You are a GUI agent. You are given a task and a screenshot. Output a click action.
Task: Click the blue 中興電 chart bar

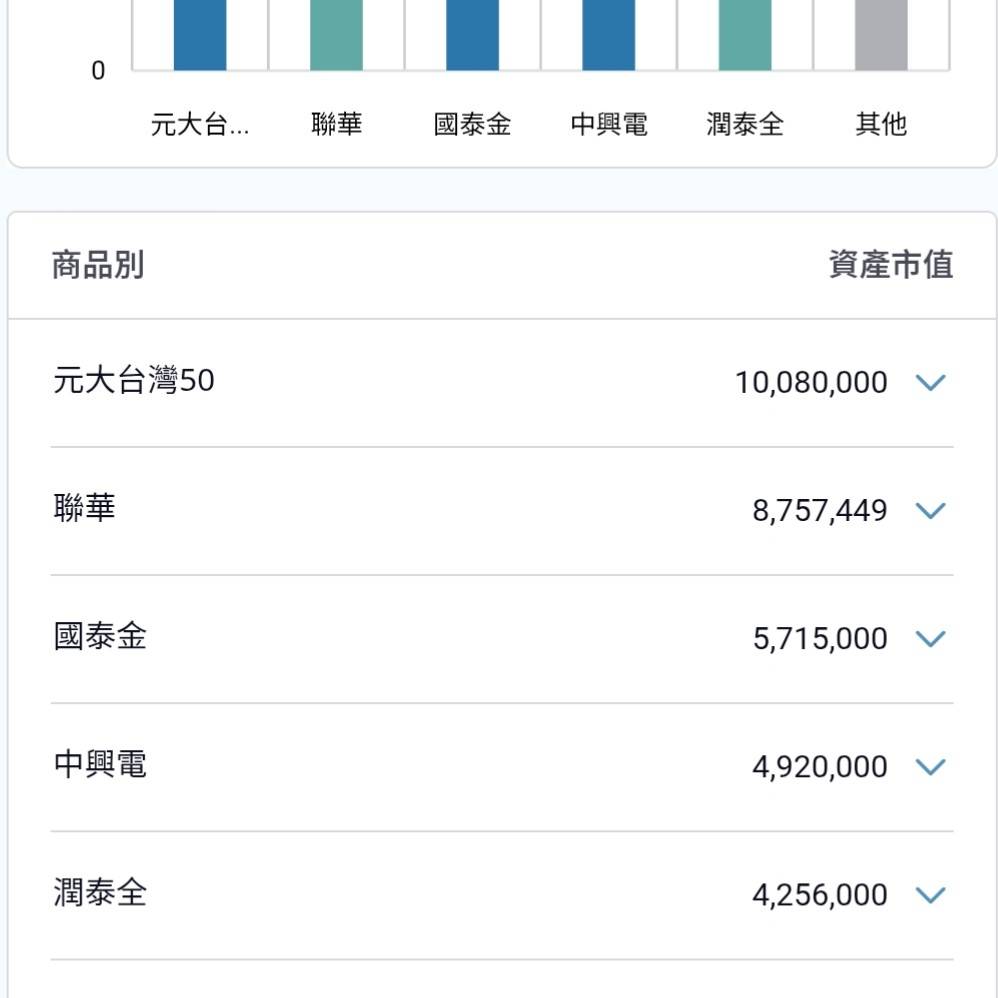(x=608, y=35)
